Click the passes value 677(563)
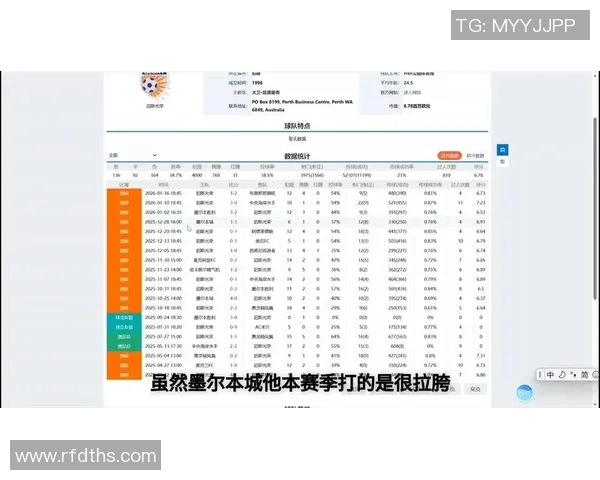Image resolution: width=600 pixels, height=480 pixels. coord(397,337)
